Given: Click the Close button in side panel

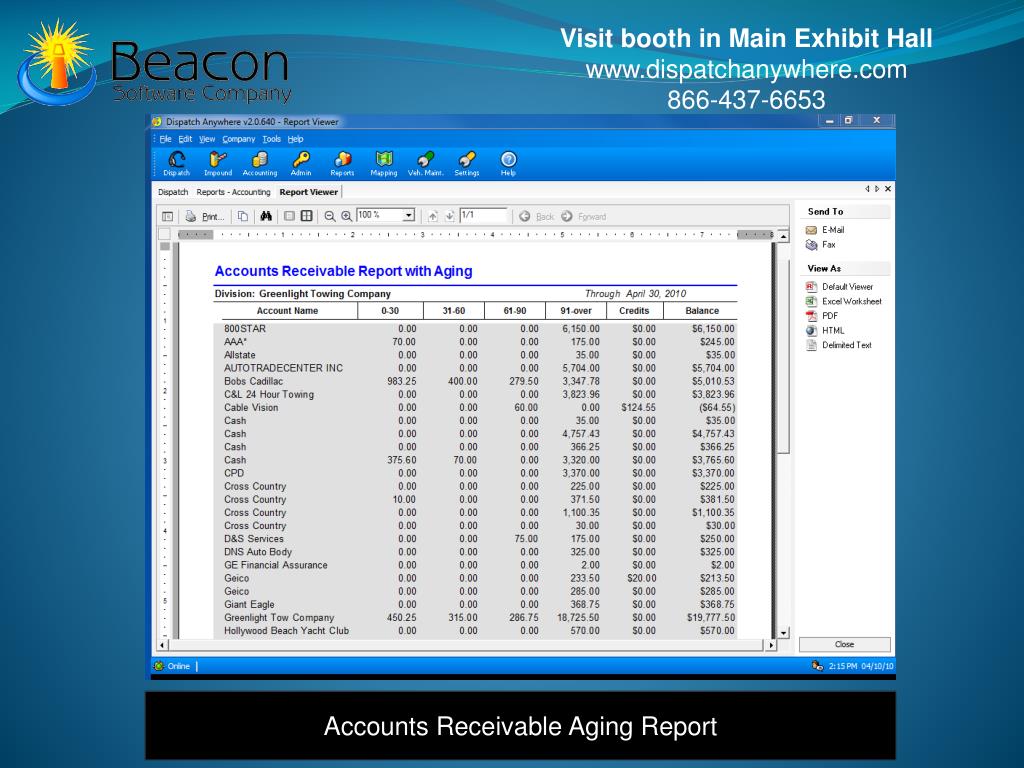Looking at the screenshot, I should point(844,645).
